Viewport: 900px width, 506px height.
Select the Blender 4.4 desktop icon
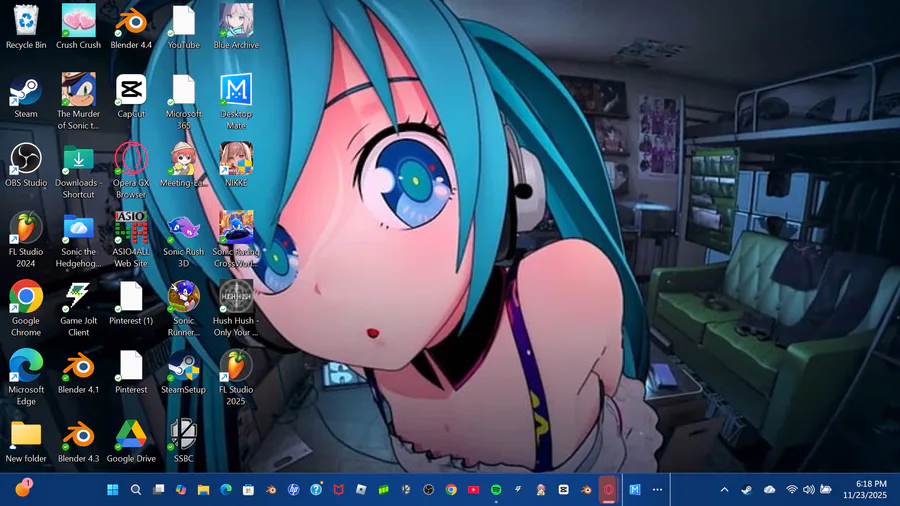tap(131, 27)
